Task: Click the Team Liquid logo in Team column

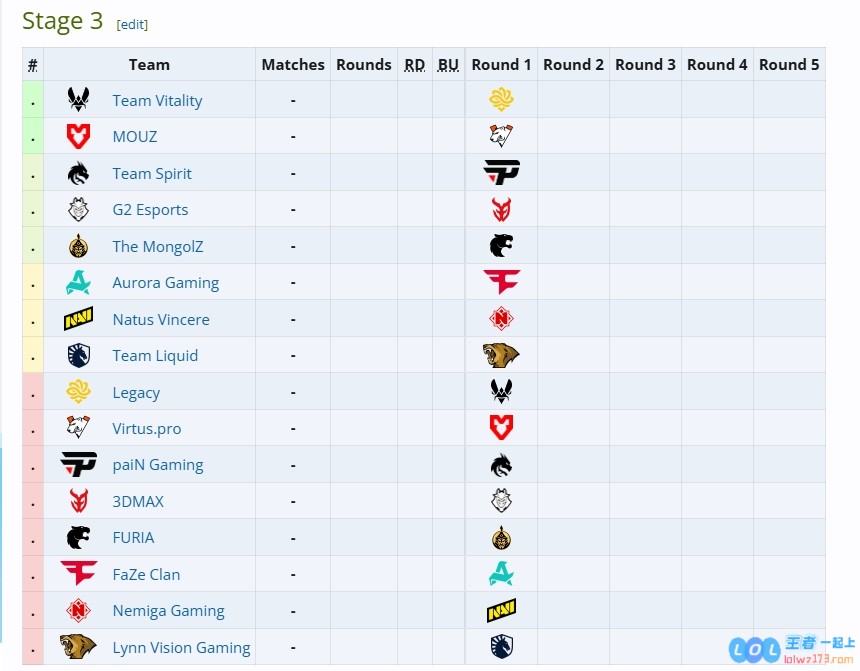Action: click(78, 356)
